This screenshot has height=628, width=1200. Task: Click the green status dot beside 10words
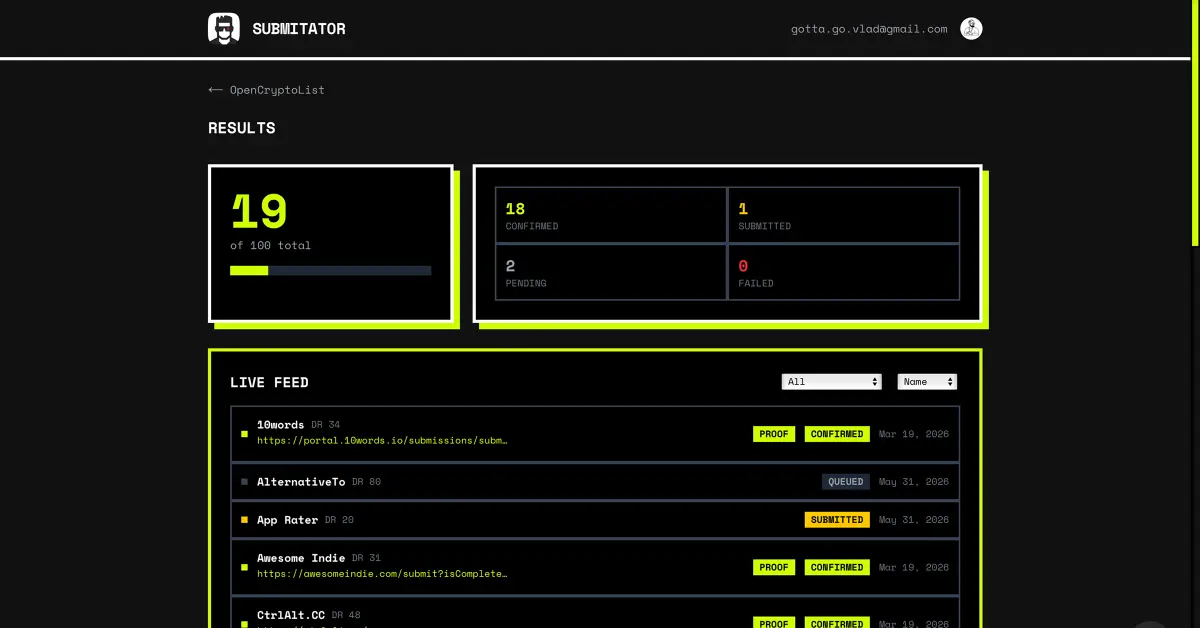[x=244, y=434]
